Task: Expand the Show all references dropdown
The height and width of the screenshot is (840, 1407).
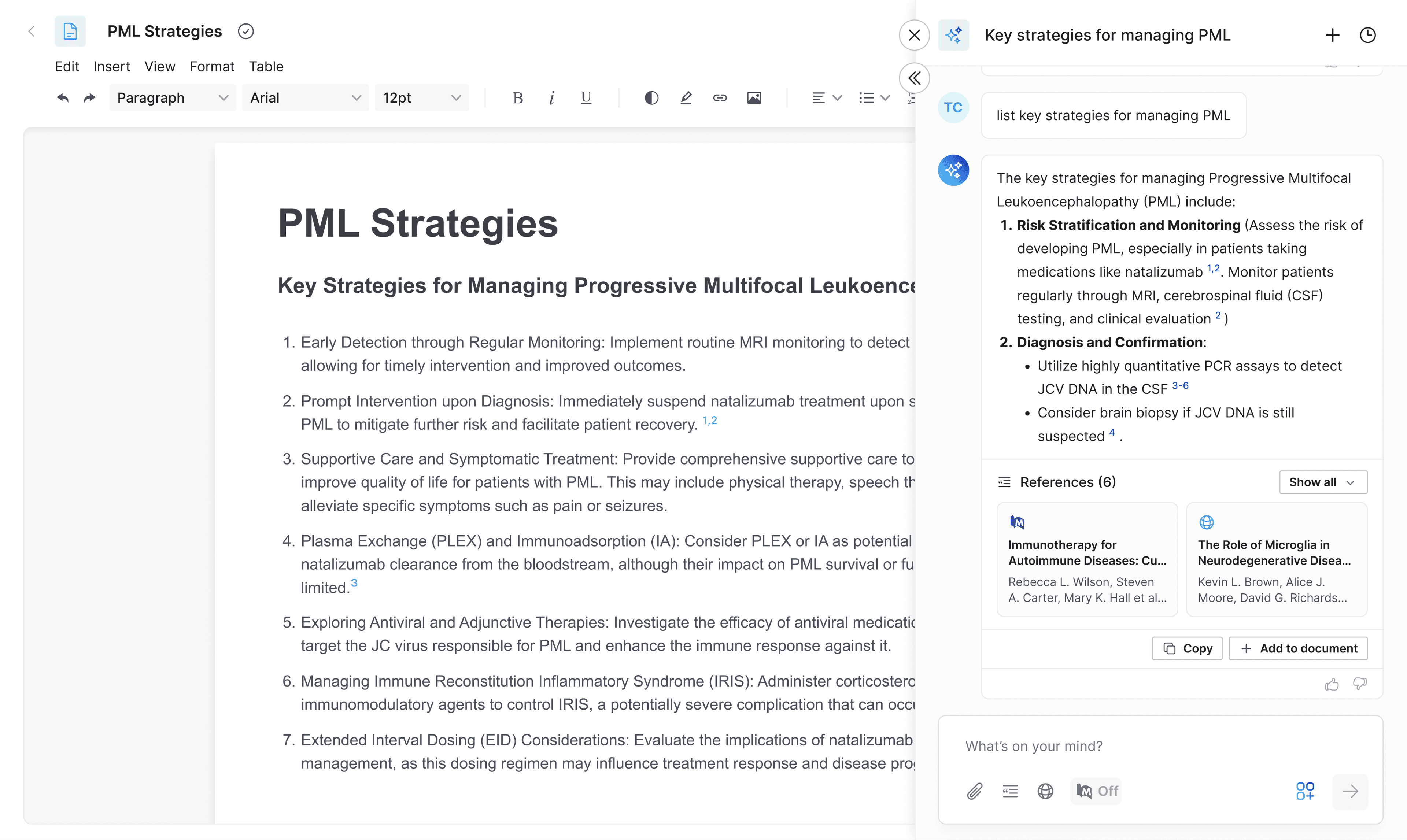Action: tap(1323, 482)
